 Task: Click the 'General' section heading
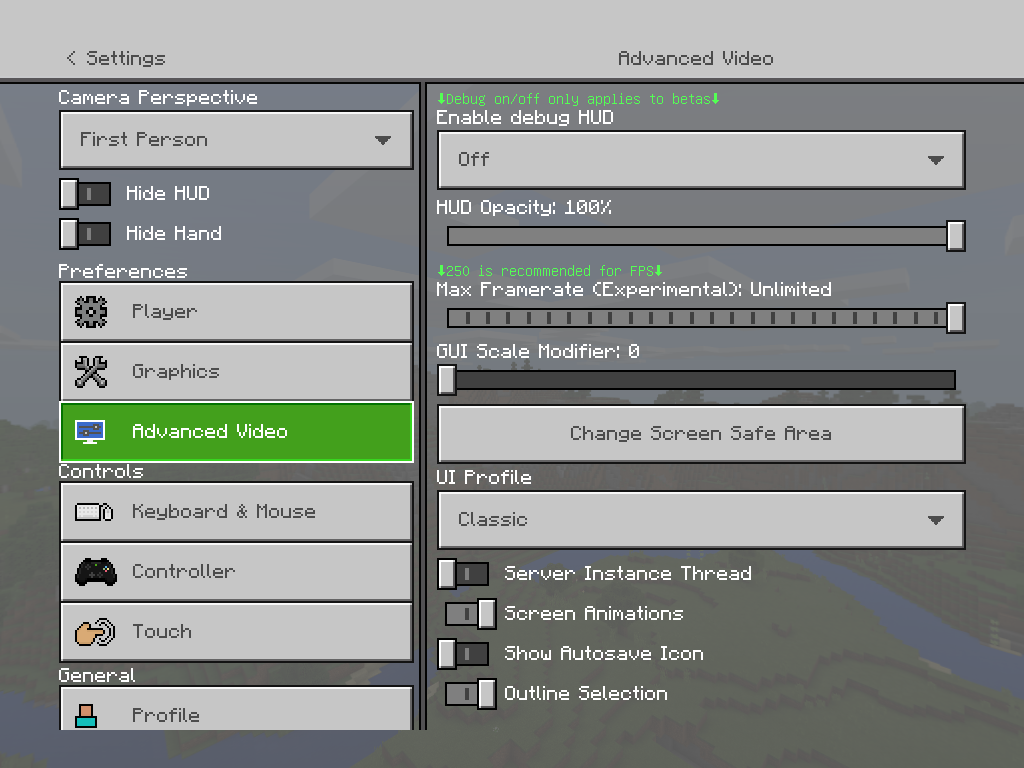point(97,675)
